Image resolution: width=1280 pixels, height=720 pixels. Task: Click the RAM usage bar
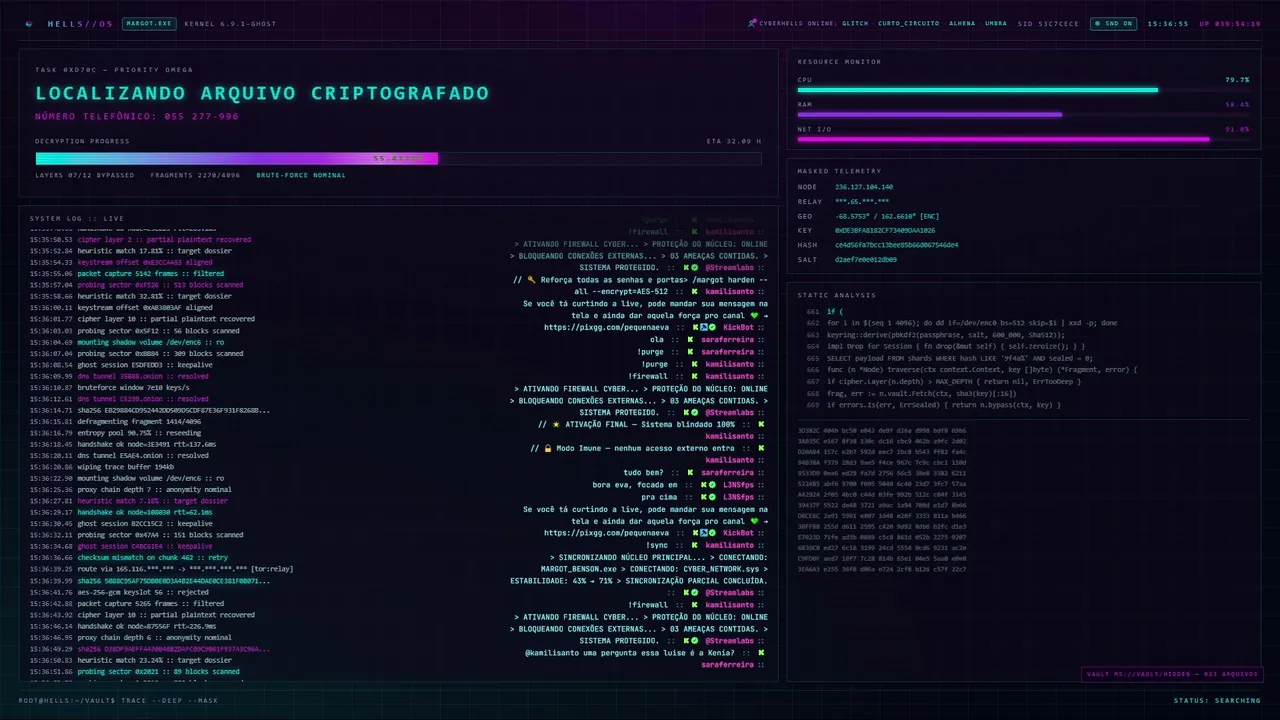(1023, 114)
